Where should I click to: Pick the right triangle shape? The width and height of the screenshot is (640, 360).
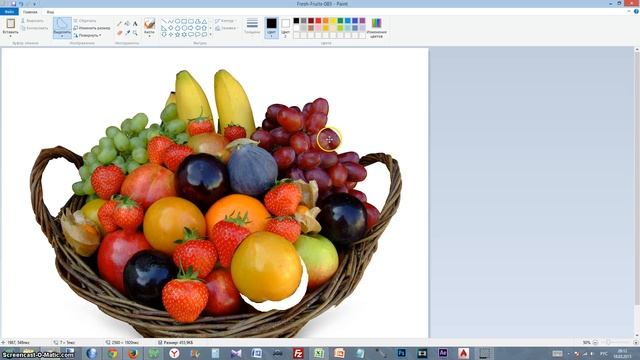(164, 28)
